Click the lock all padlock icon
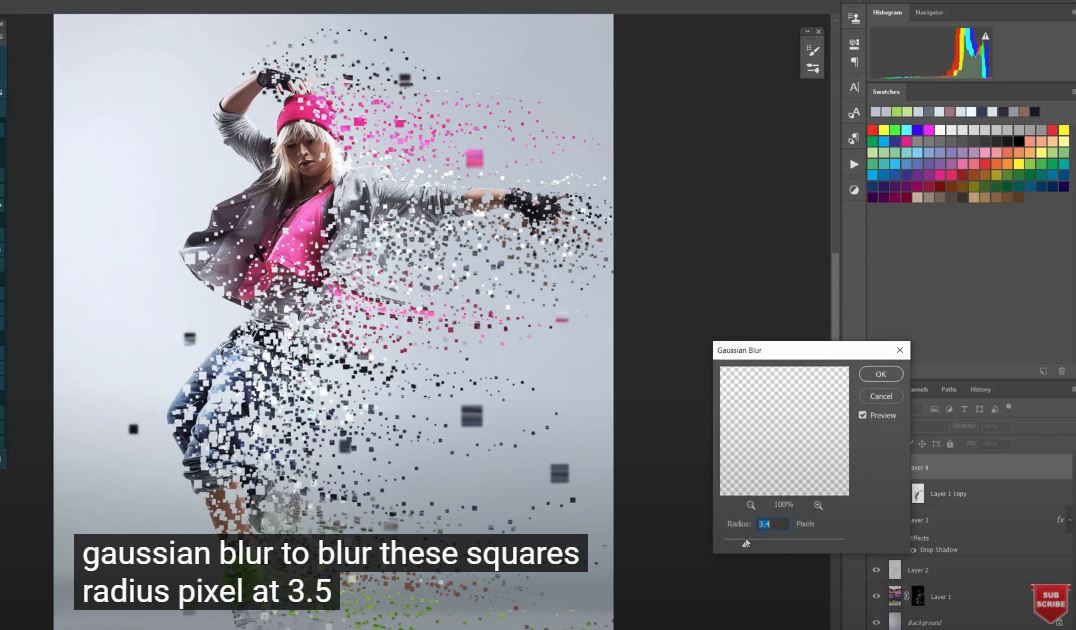 tap(950, 444)
